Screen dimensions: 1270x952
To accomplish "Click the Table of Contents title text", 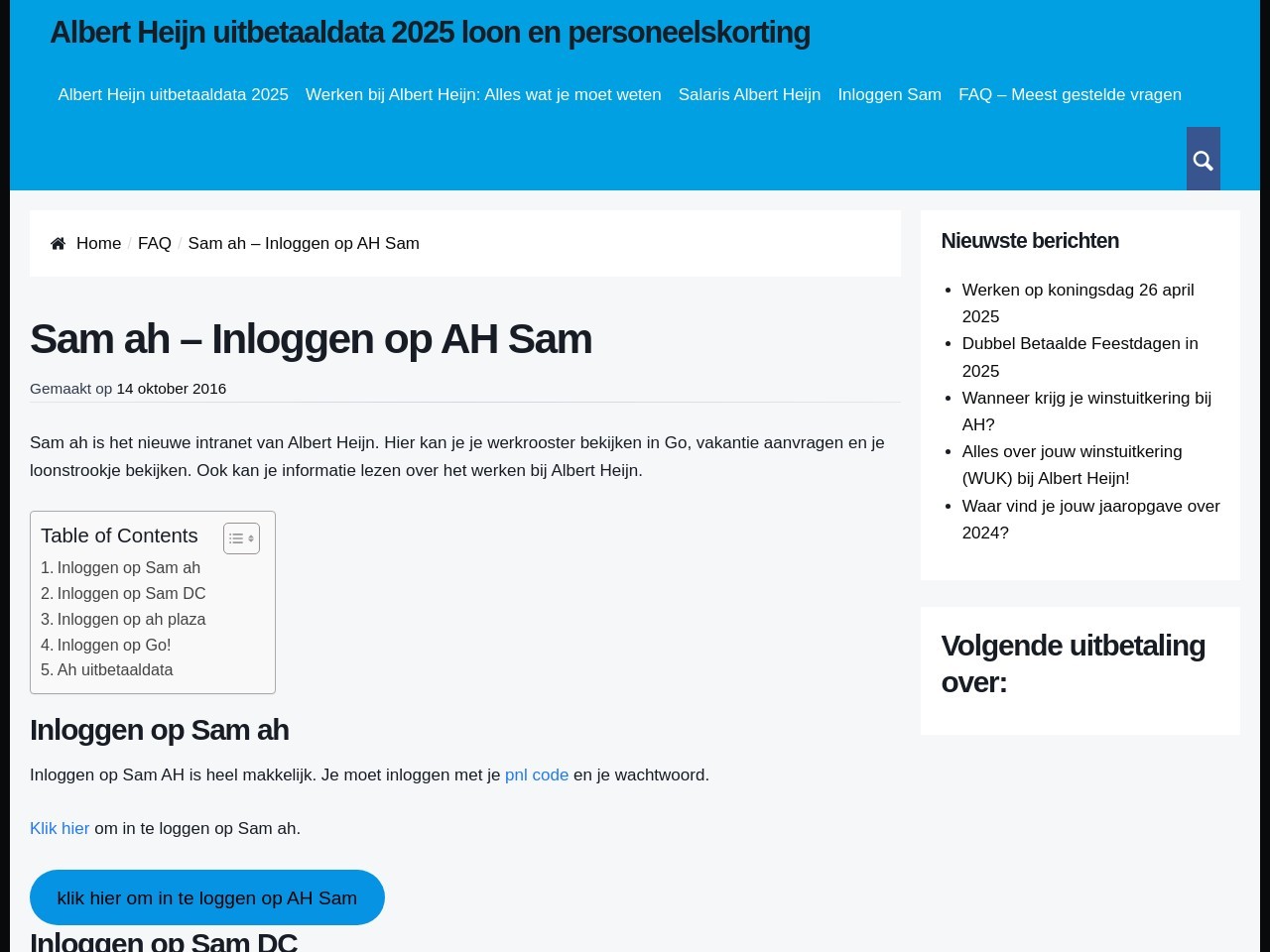I will coord(119,535).
